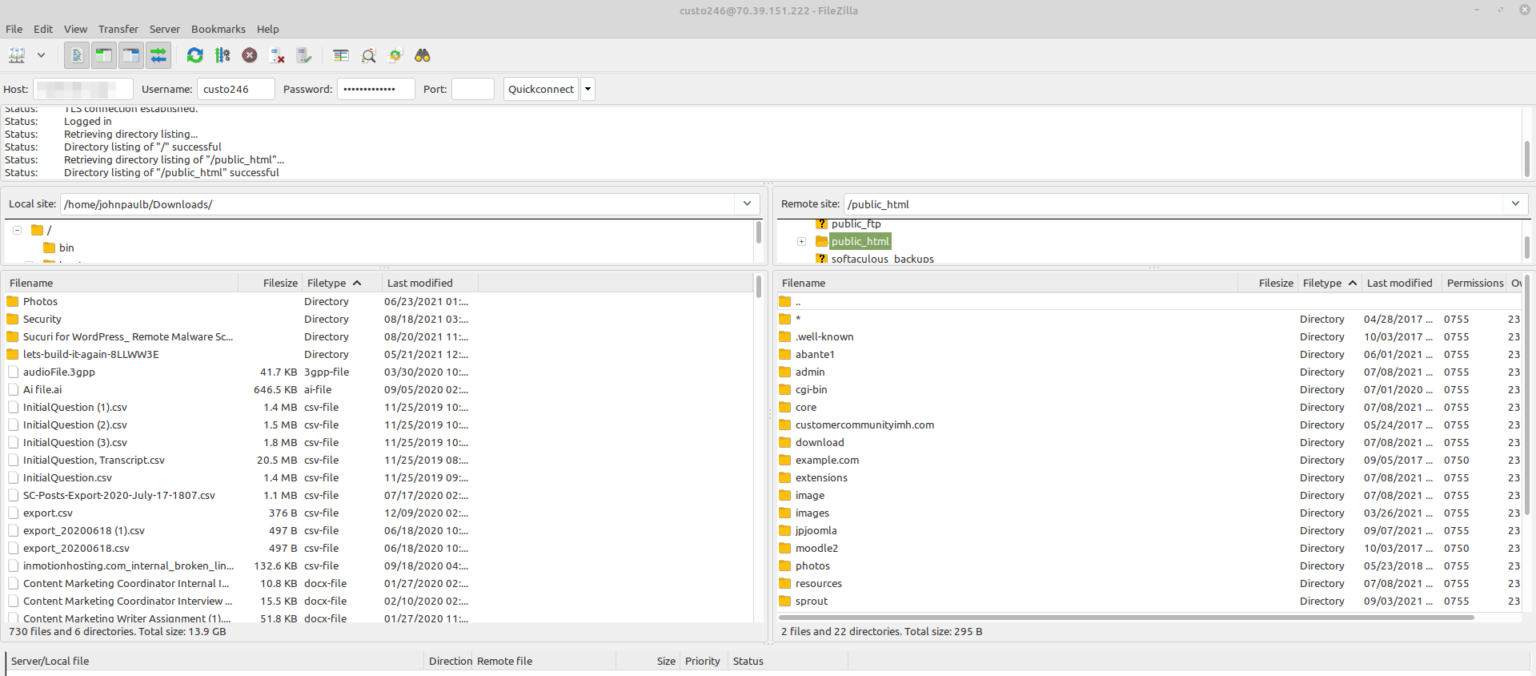The height and width of the screenshot is (676, 1536).
Task: Search for files with the Find icon
Action: 422,55
